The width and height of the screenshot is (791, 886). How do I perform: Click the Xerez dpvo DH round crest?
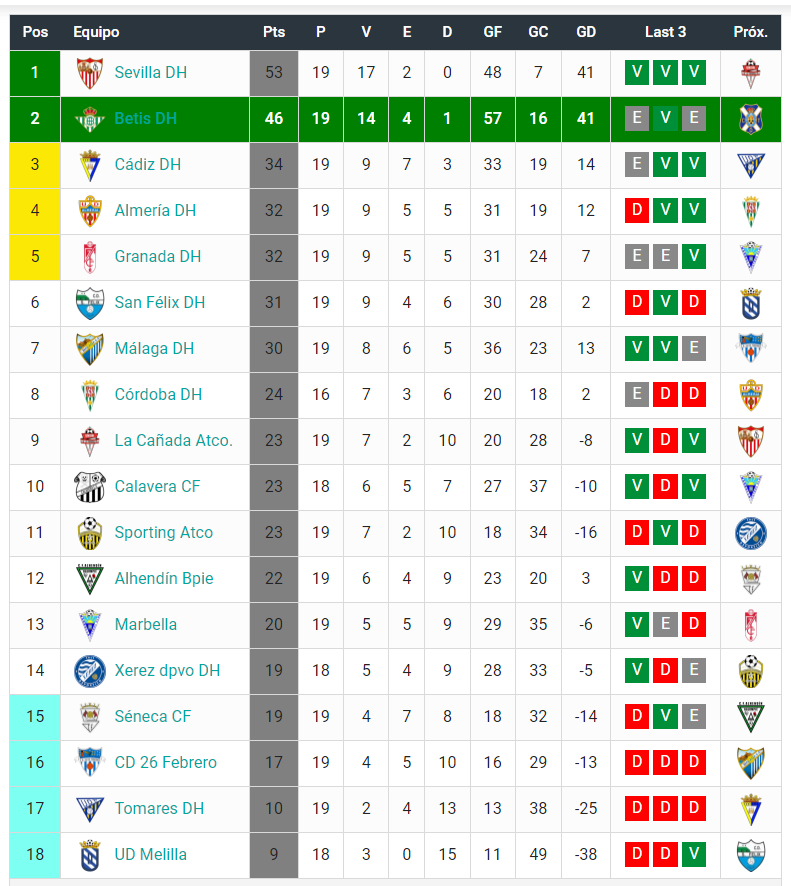pos(90,671)
